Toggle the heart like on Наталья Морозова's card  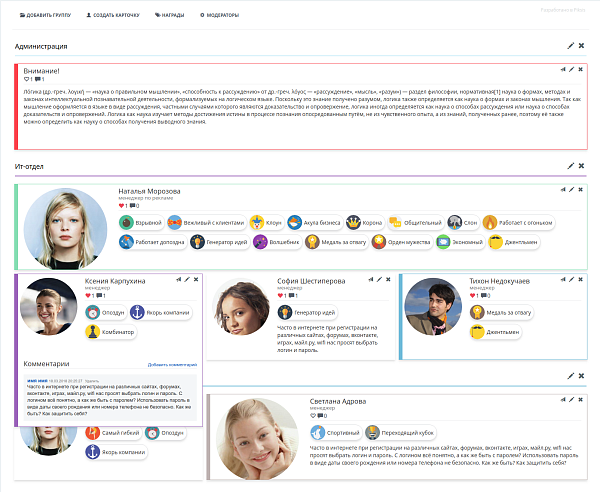[121, 206]
